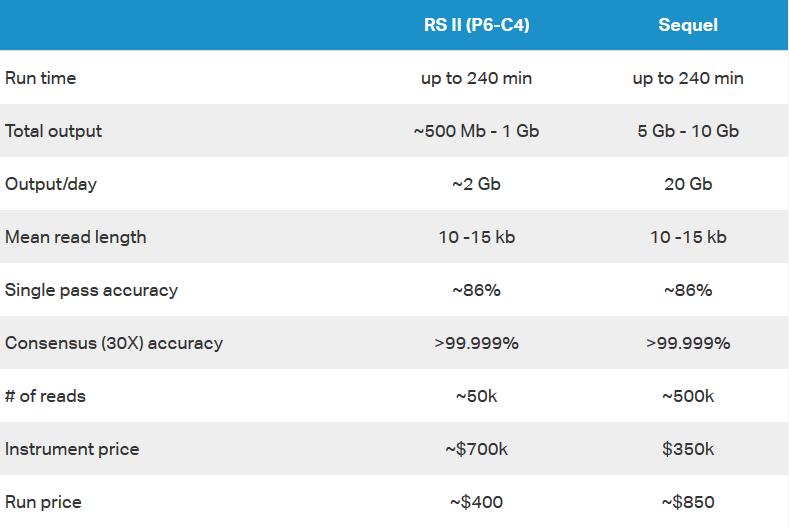Click the Sequel 20 Gb output/day value
This screenshot has height=528, width=789.
coord(688,184)
